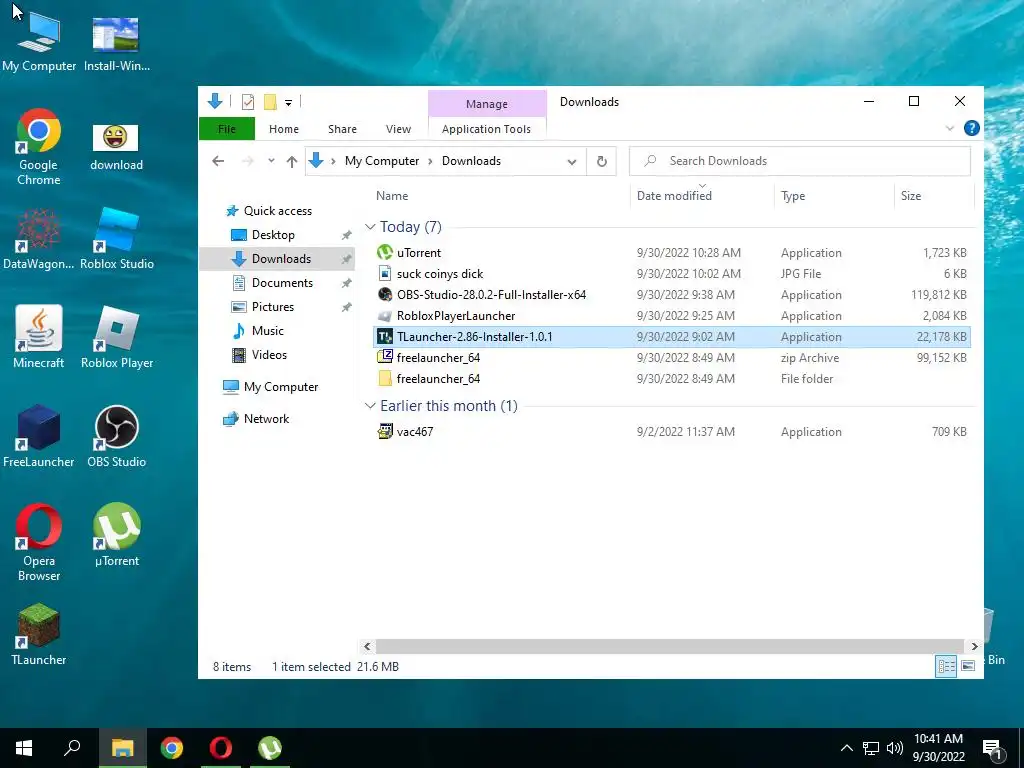Open the explorer Help button

pyautogui.click(x=971, y=128)
